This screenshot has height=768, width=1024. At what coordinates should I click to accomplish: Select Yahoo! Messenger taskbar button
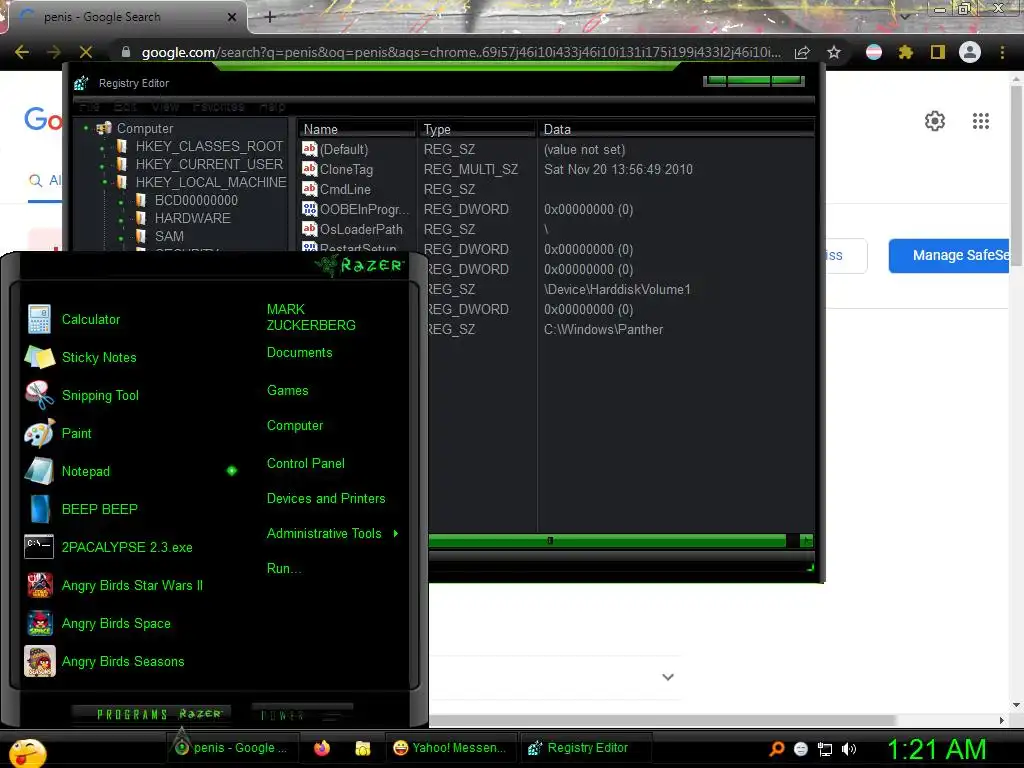coord(450,748)
